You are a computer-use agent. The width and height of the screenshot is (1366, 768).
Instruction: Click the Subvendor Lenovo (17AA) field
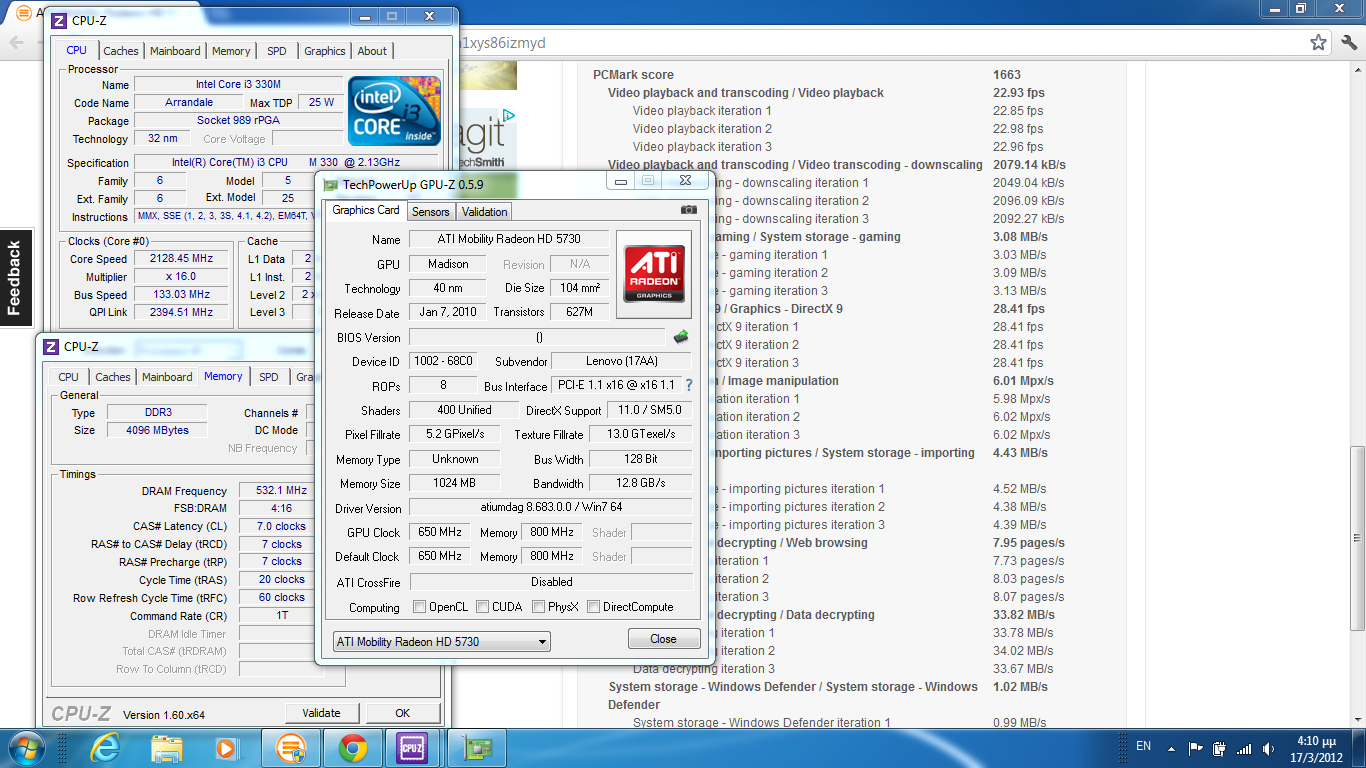[621, 361]
